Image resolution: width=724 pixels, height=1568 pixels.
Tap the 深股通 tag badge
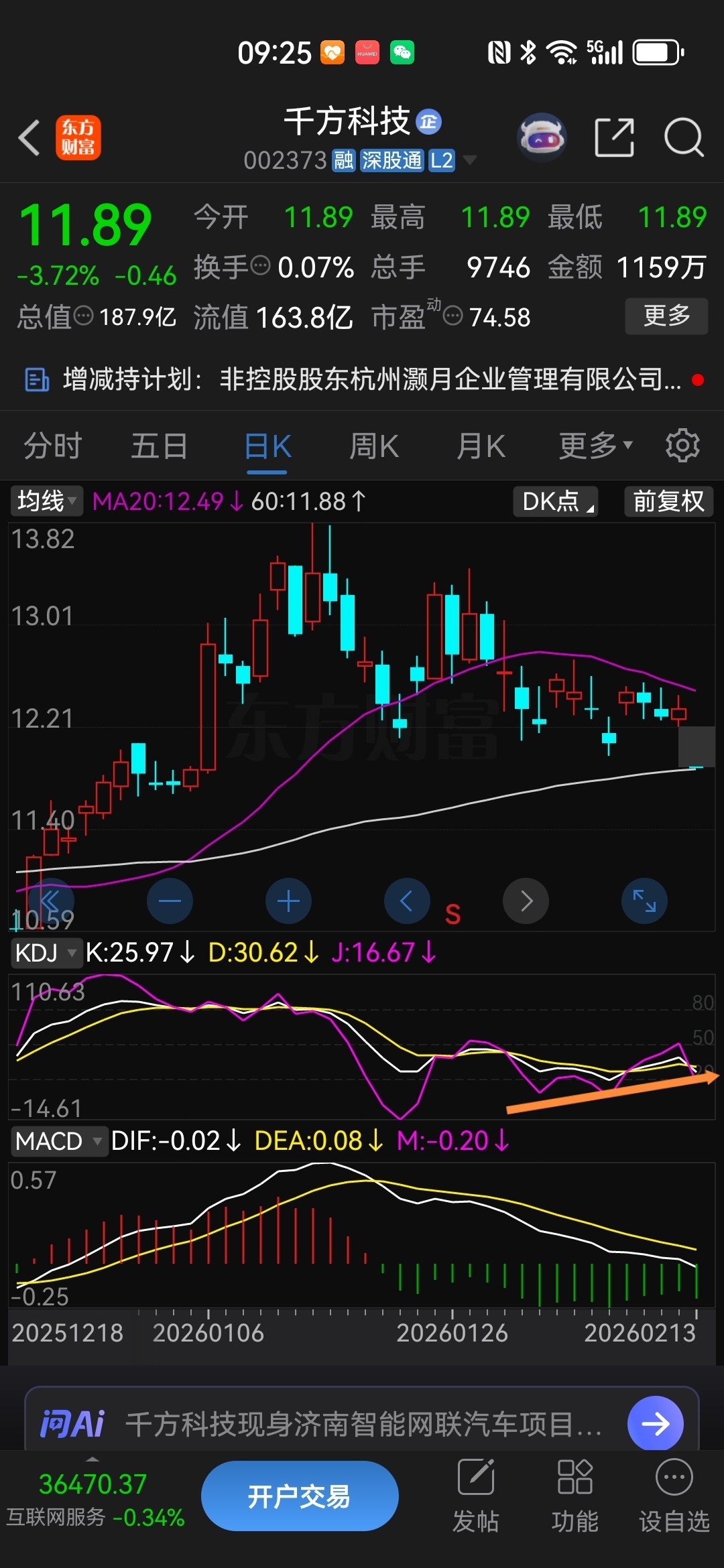[392, 161]
